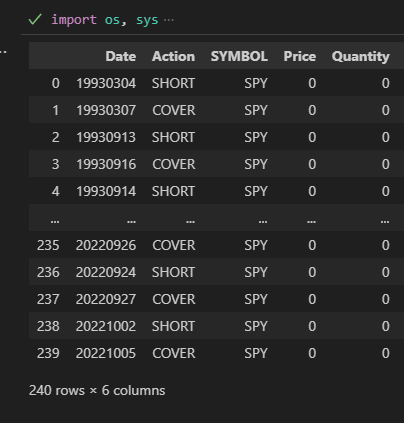The image size is (404, 423).
Task: Click the Action column header
Action: coord(173,56)
